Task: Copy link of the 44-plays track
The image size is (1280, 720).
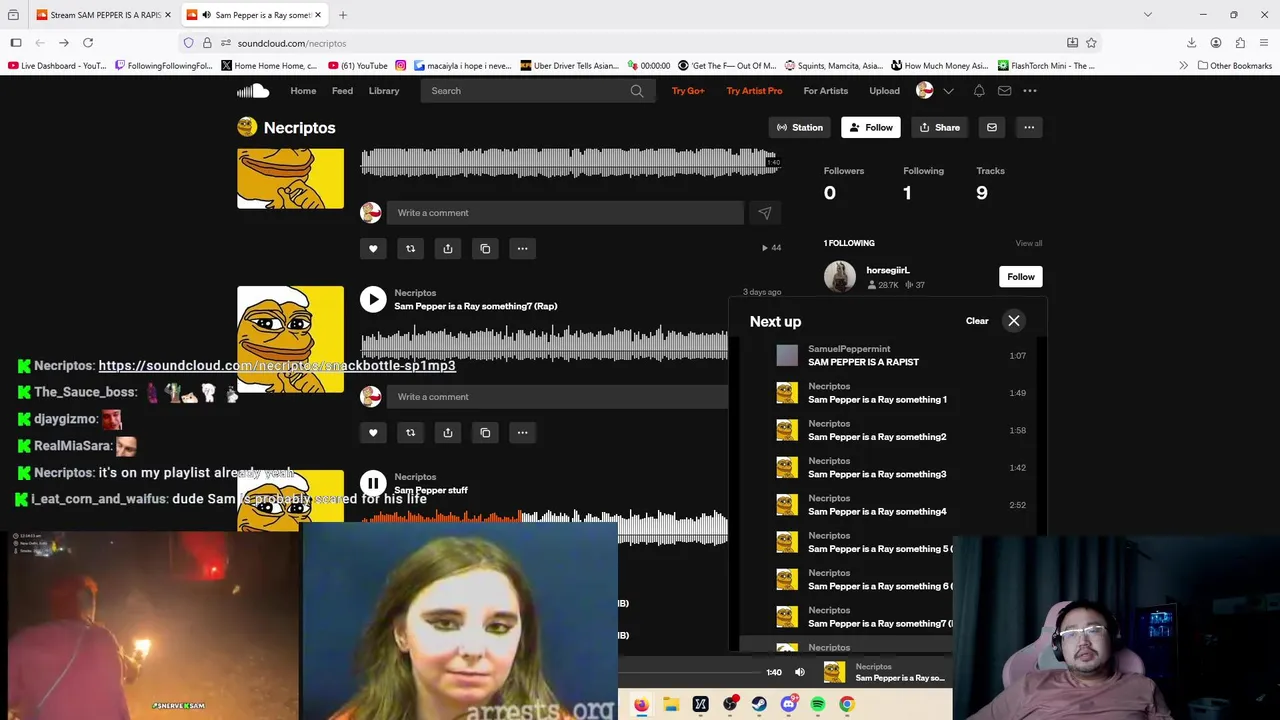Action: pos(485,248)
